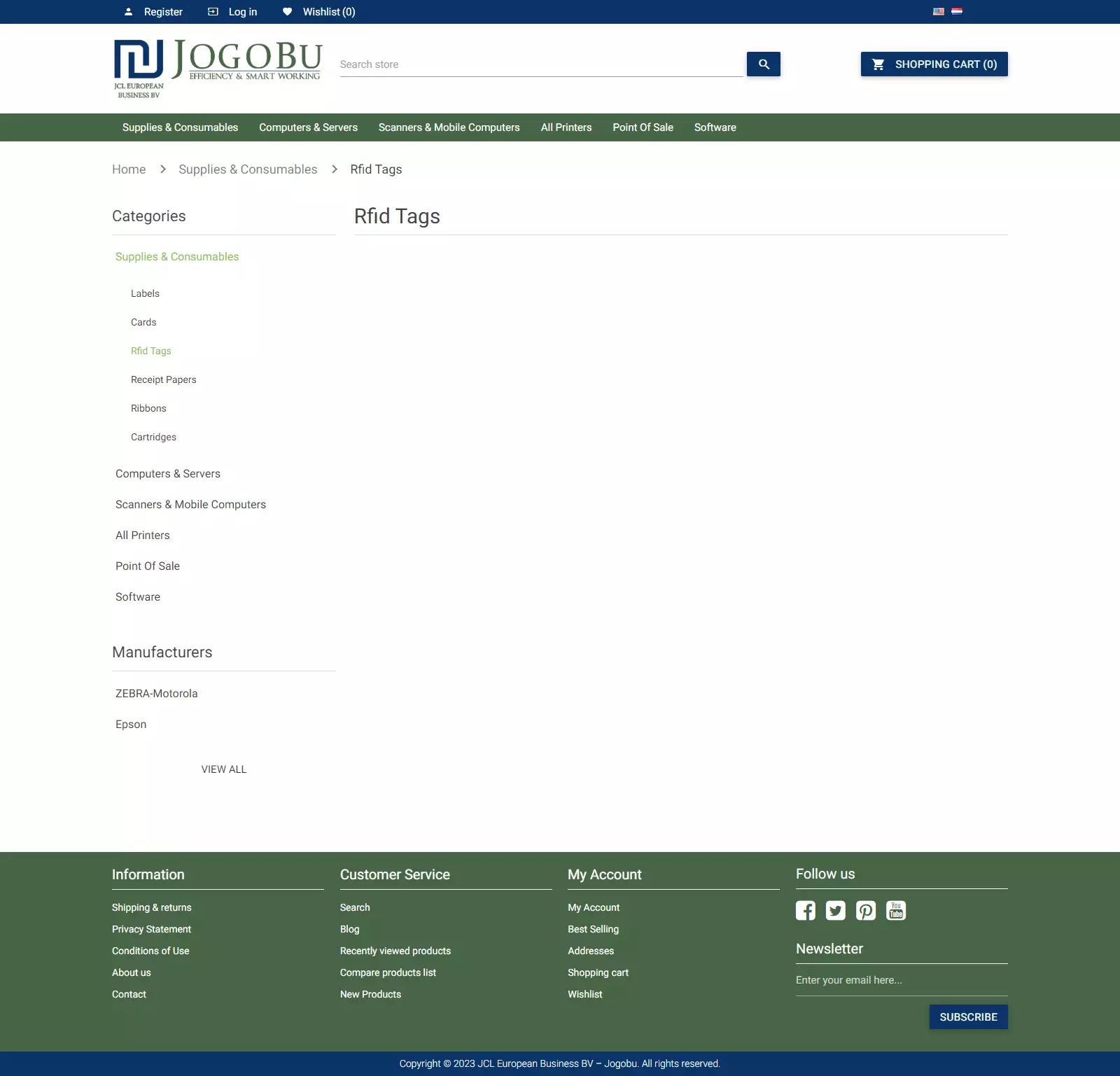
Task: Click the Search store input field
Action: click(x=540, y=64)
